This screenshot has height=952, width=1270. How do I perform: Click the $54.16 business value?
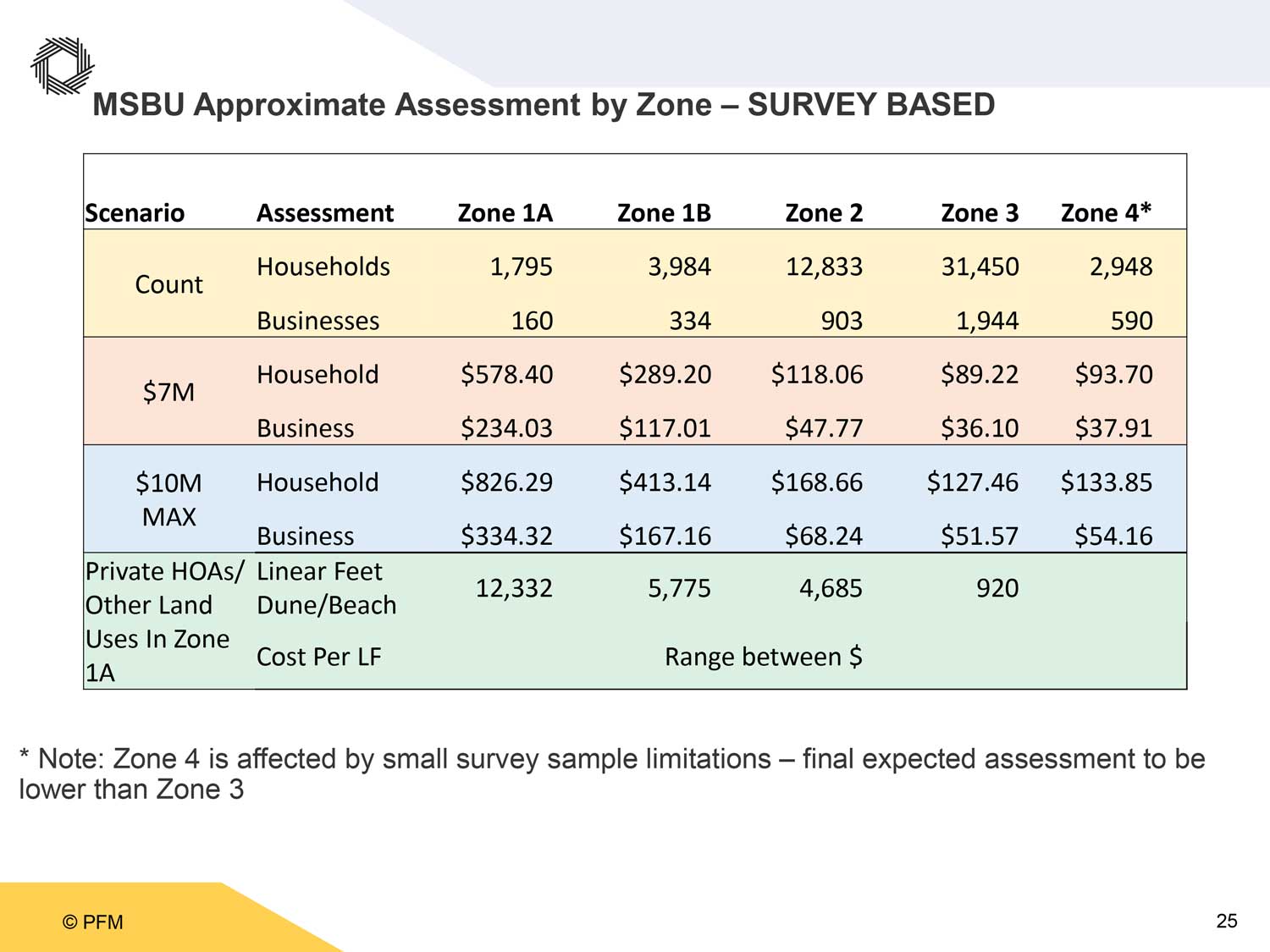click(1113, 536)
